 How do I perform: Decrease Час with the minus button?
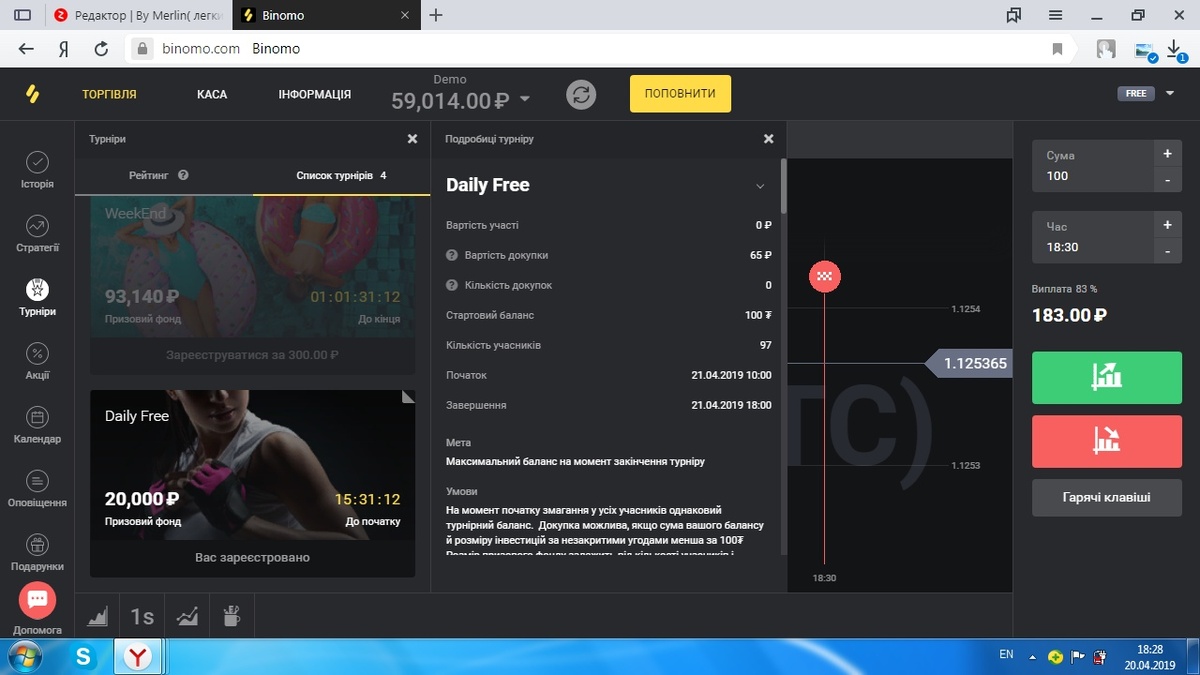[1167, 250]
